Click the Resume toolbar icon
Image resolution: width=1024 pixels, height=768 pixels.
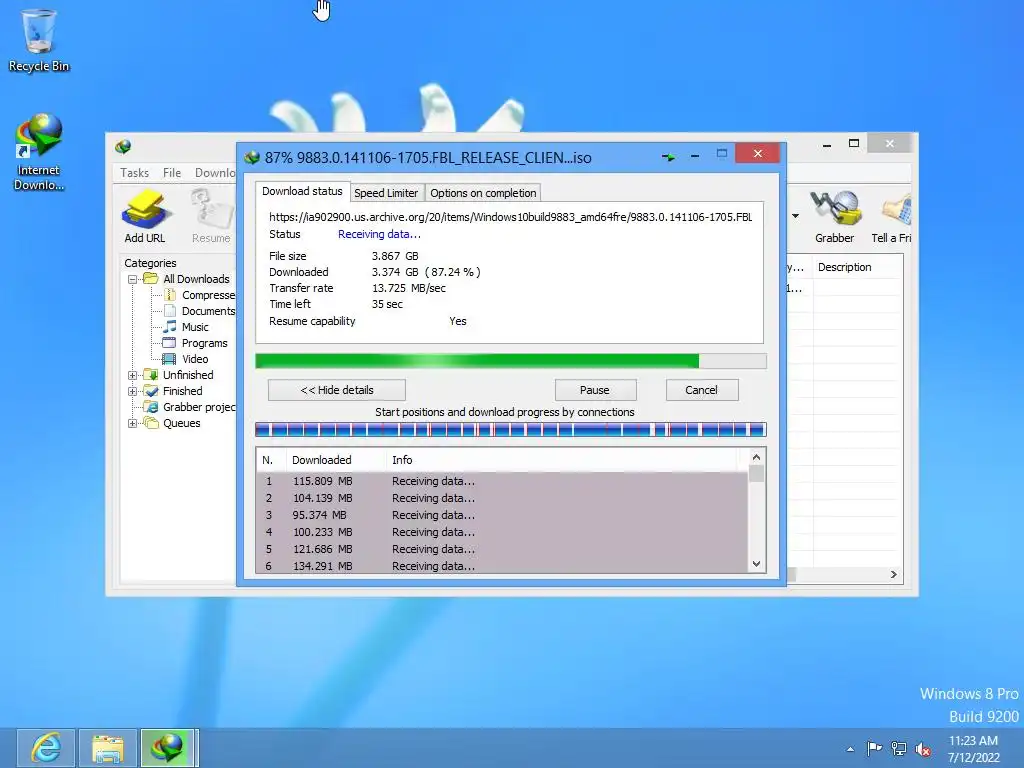click(x=211, y=217)
